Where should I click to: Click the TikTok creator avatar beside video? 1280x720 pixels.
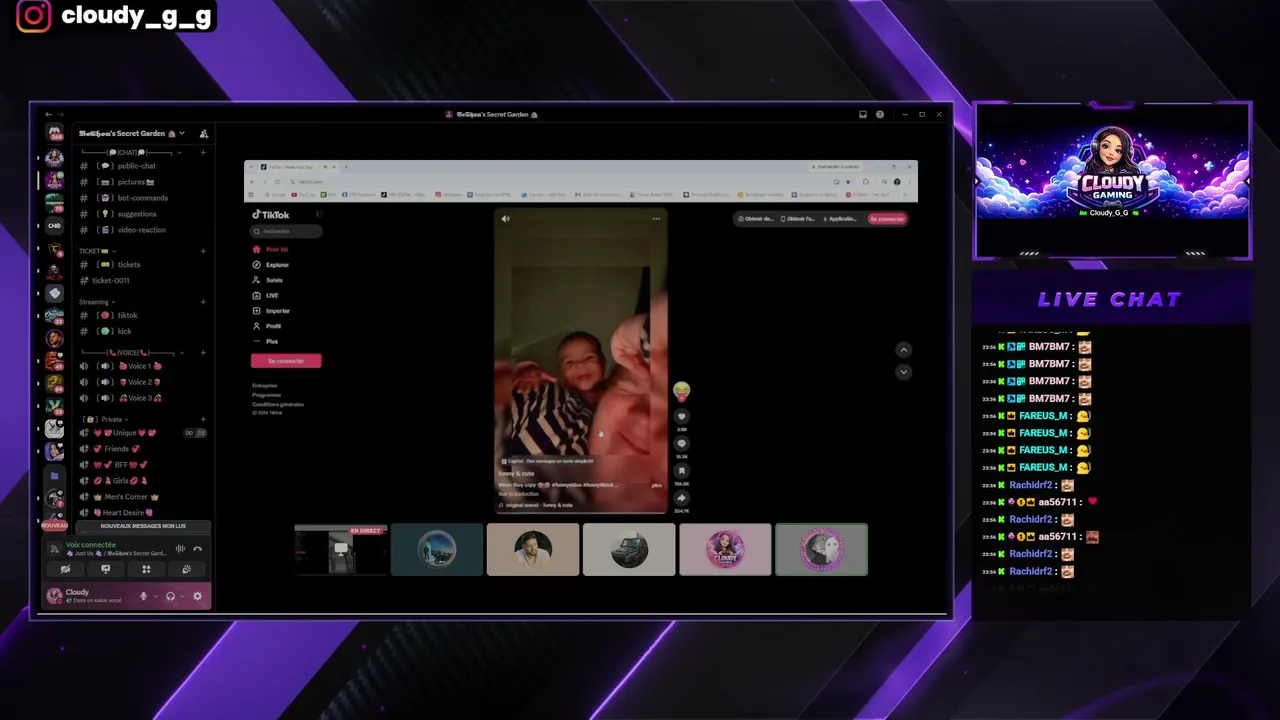click(x=681, y=390)
